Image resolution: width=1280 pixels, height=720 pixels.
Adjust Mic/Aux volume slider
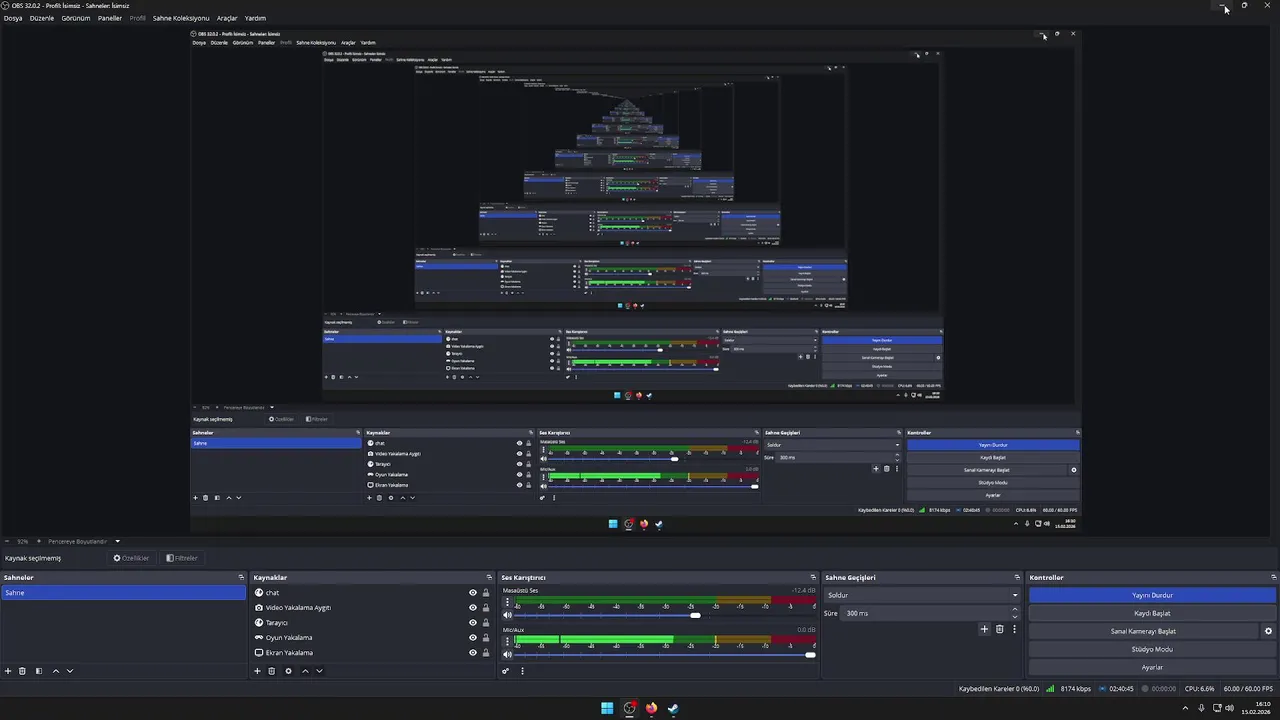(810, 654)
